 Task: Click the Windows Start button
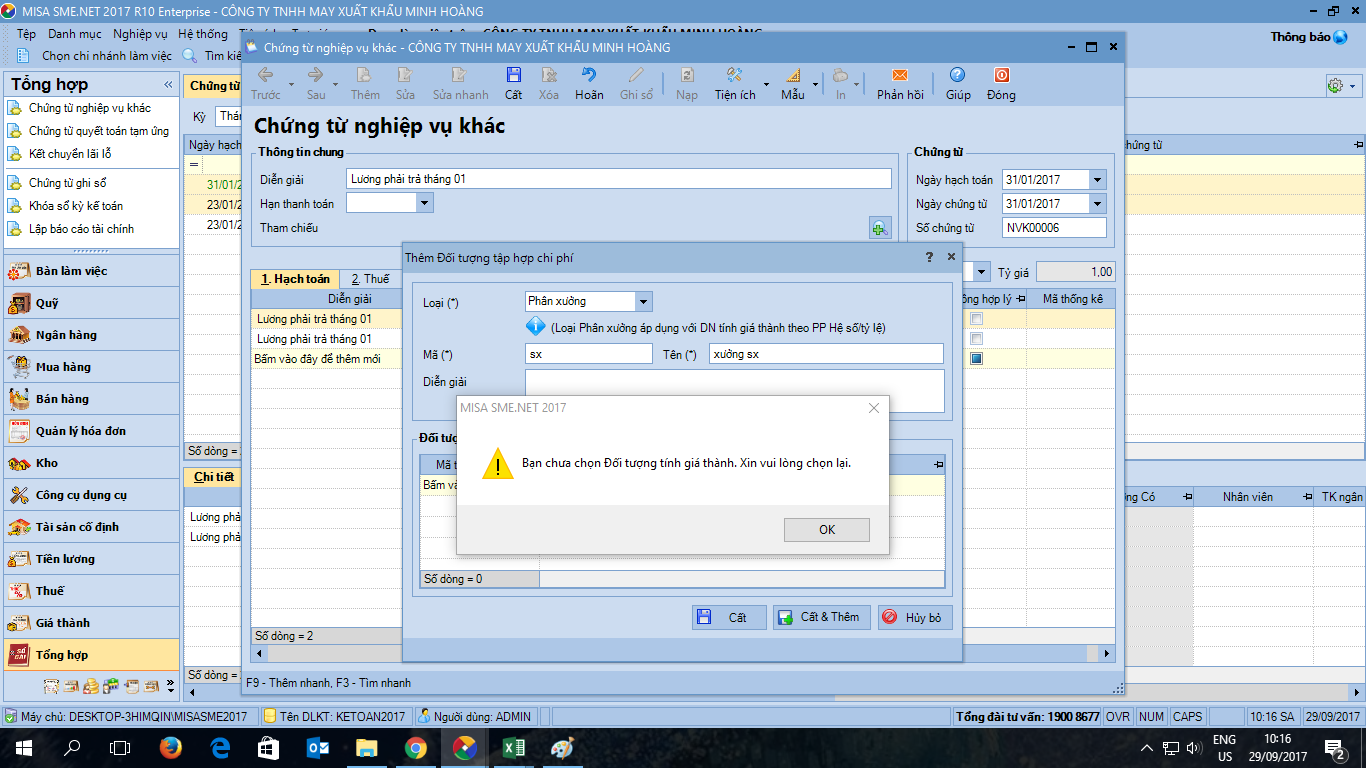pyautogui.click(x=23, y=747)
